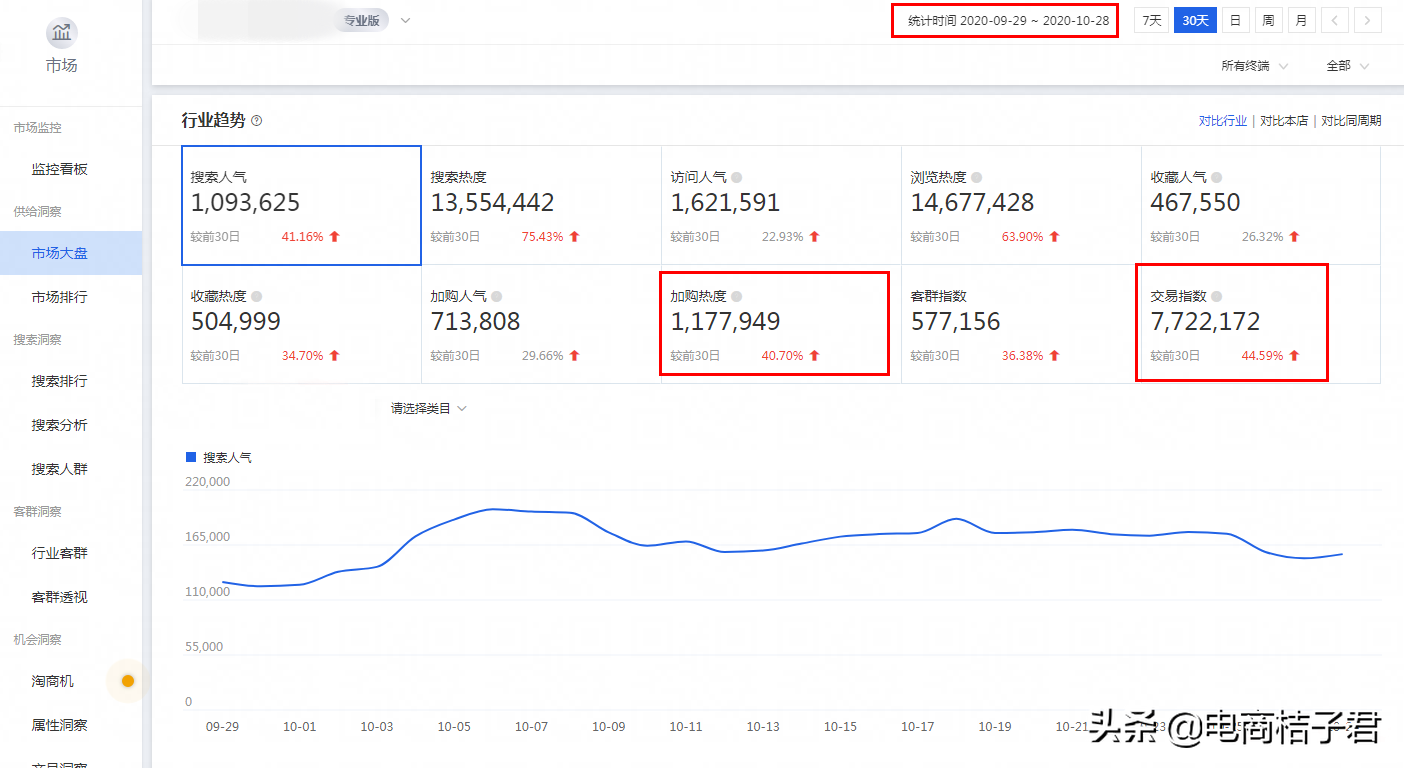
Task: Click the info dot next to 加购热度
Action: point(737,297)
